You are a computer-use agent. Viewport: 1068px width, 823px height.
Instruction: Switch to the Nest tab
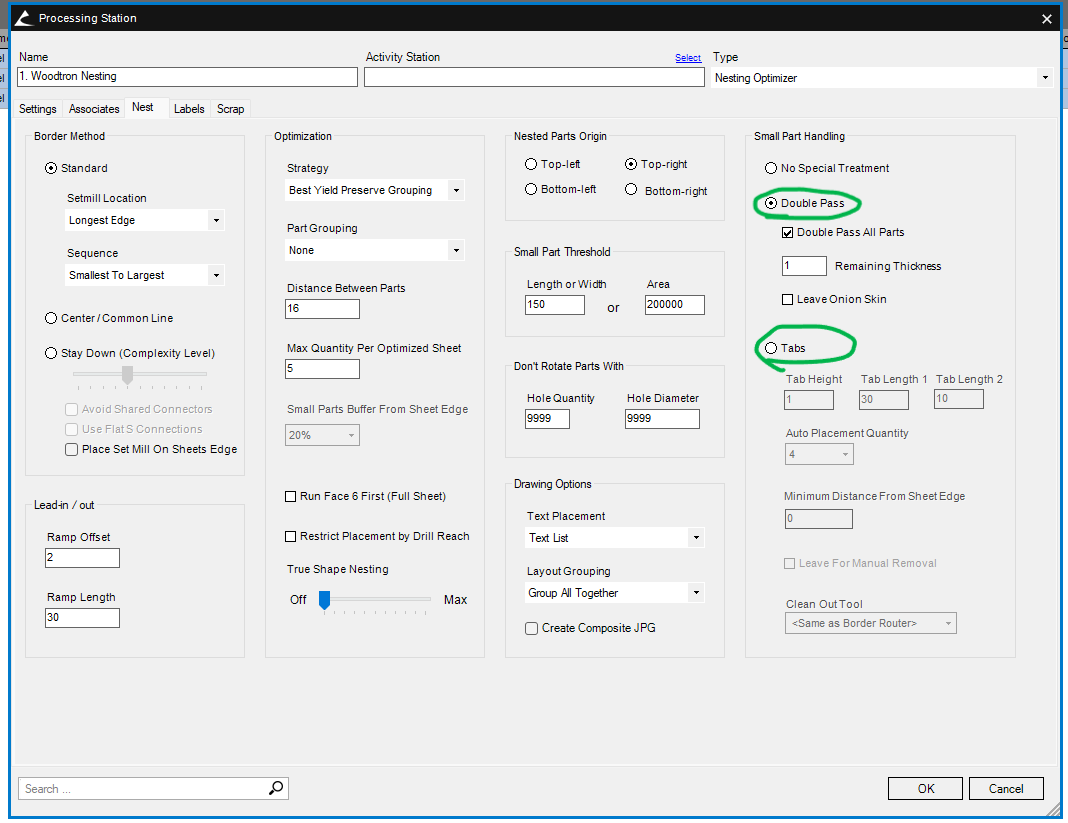(x=142, y=108)
